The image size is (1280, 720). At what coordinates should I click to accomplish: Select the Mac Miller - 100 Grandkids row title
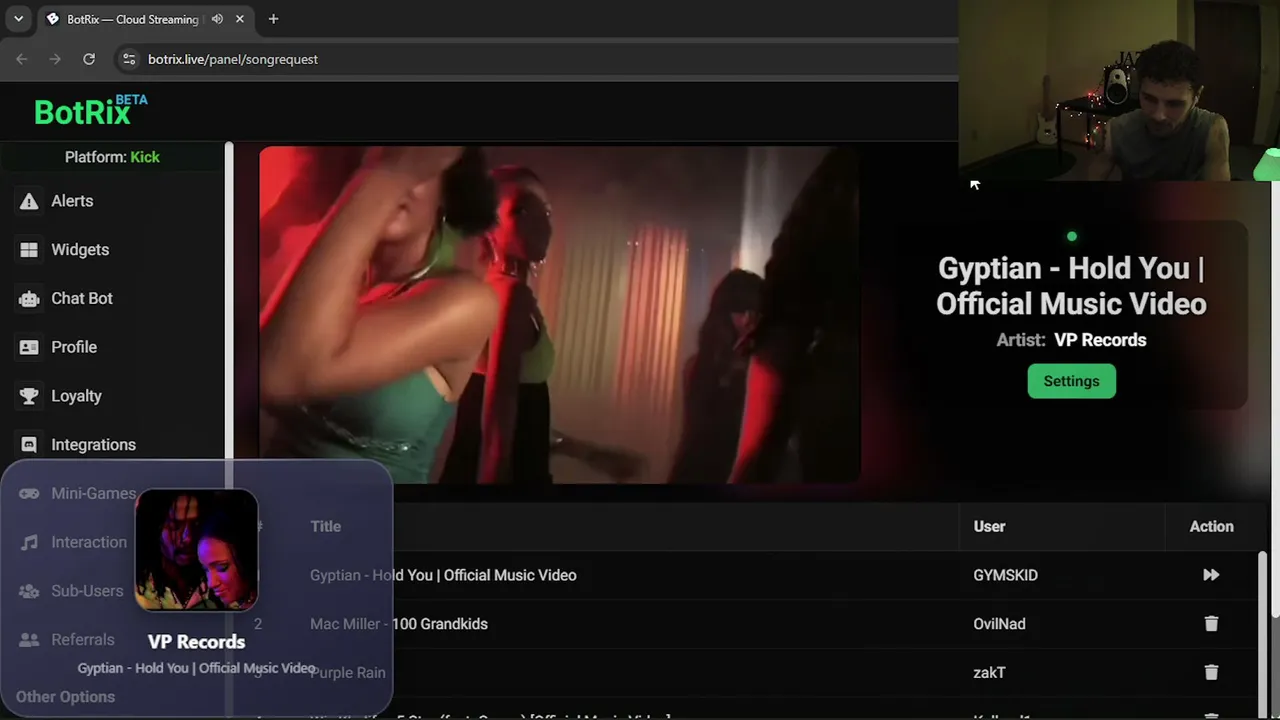tap(399, 624)
